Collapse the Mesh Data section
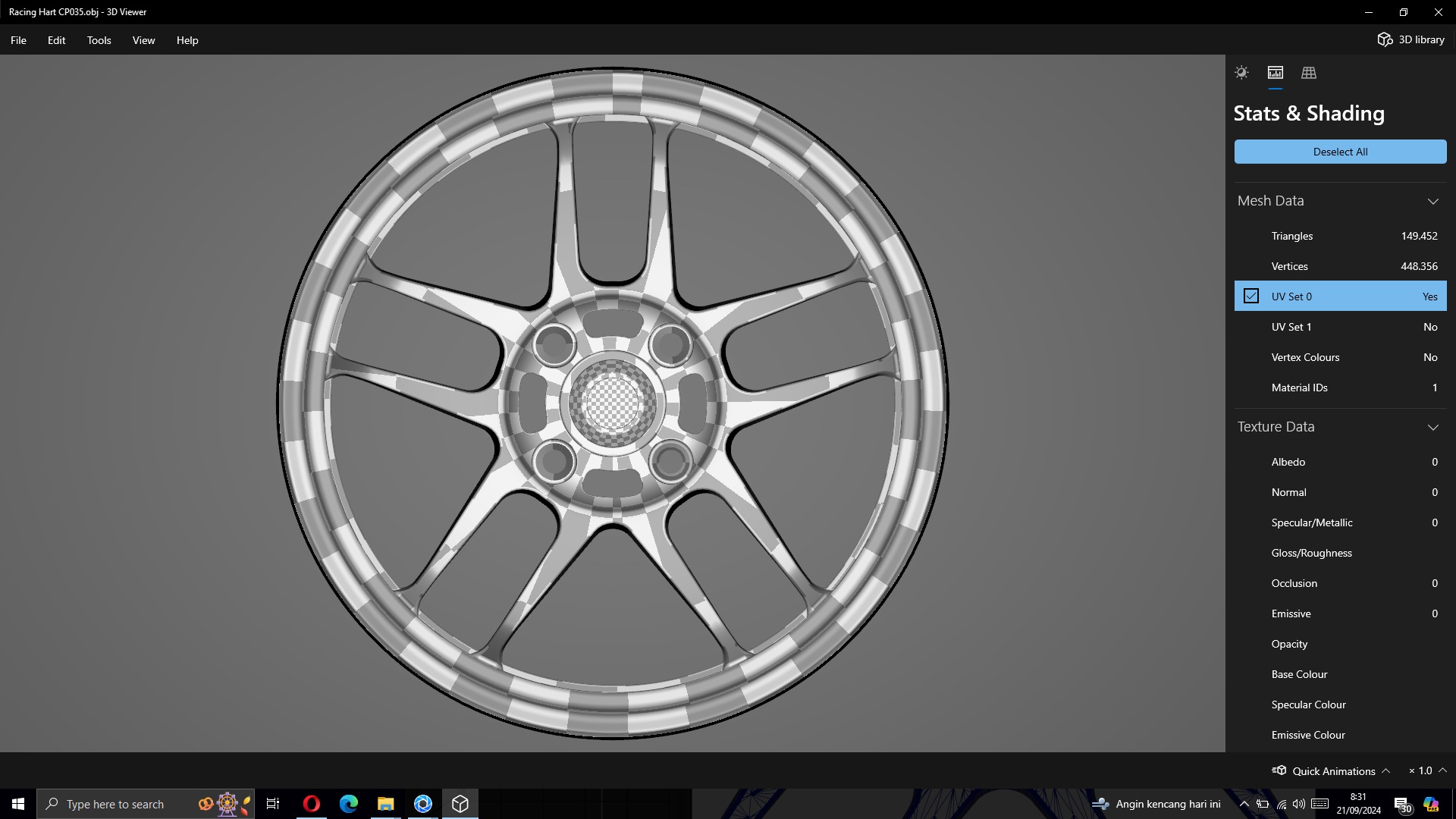Screen dimensions: 1456x819 1432,201
